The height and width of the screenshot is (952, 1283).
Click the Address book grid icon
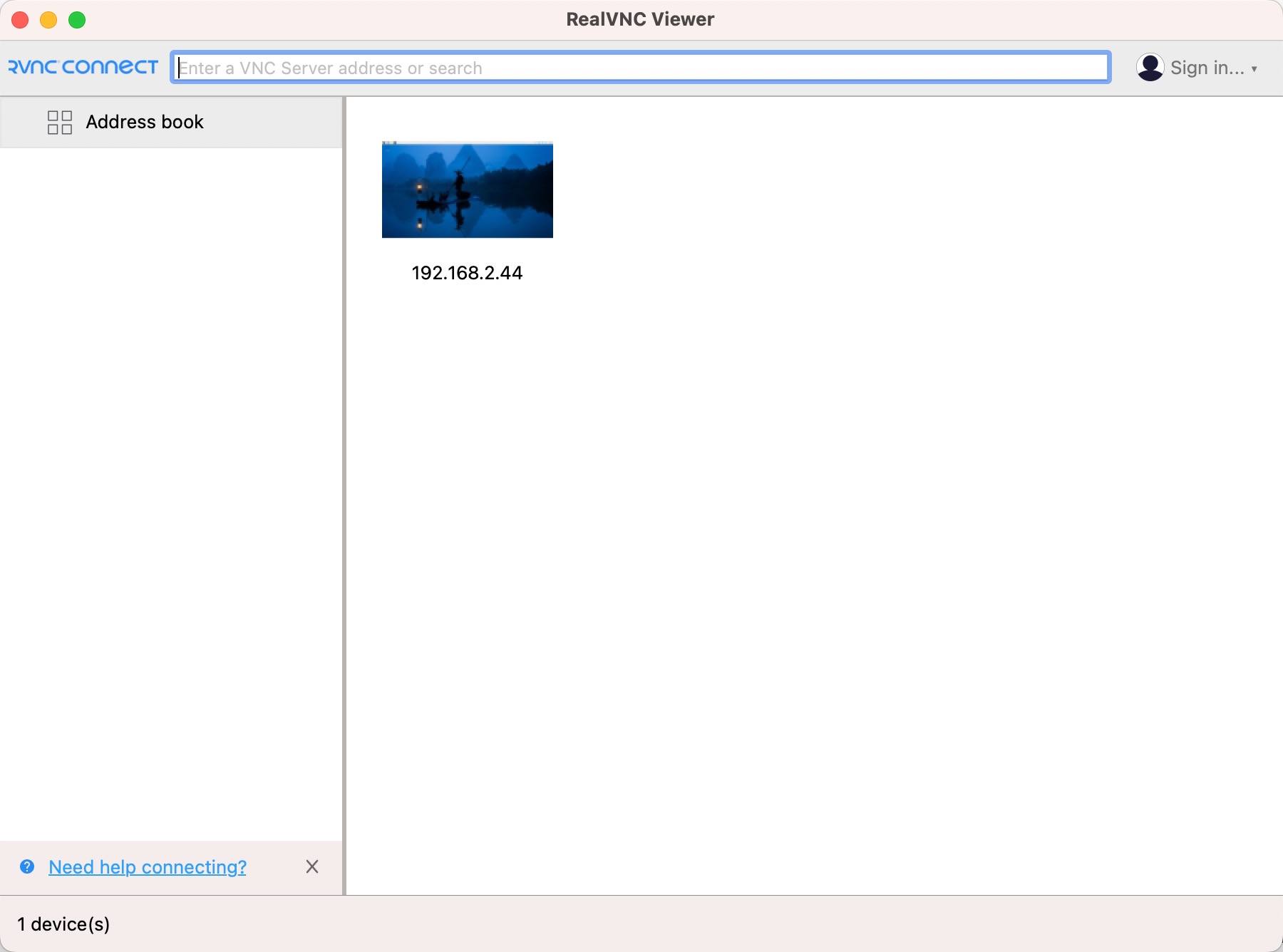[x=60, y=122]
